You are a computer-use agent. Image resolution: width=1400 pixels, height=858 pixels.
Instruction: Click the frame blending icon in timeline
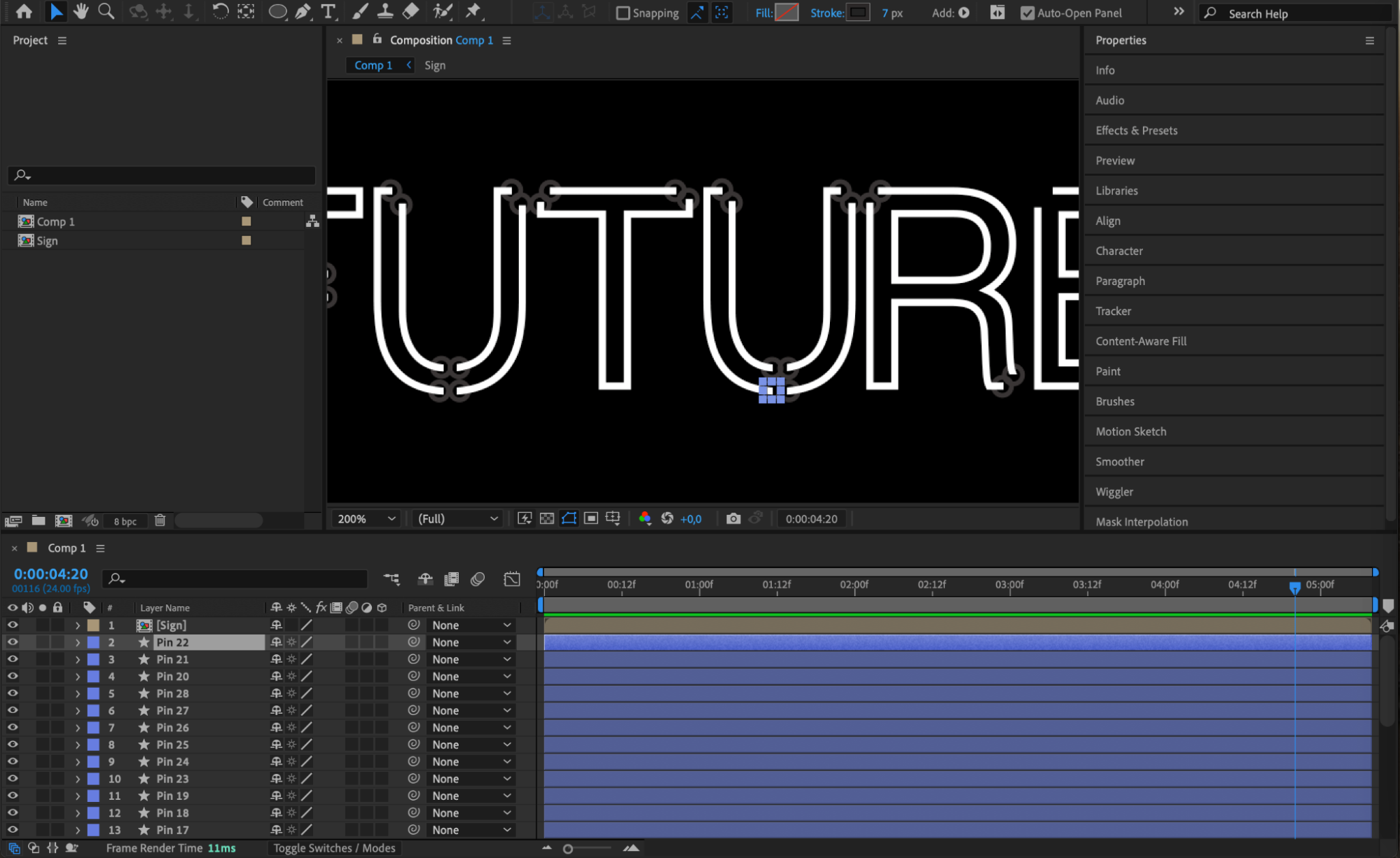(452, 579)
